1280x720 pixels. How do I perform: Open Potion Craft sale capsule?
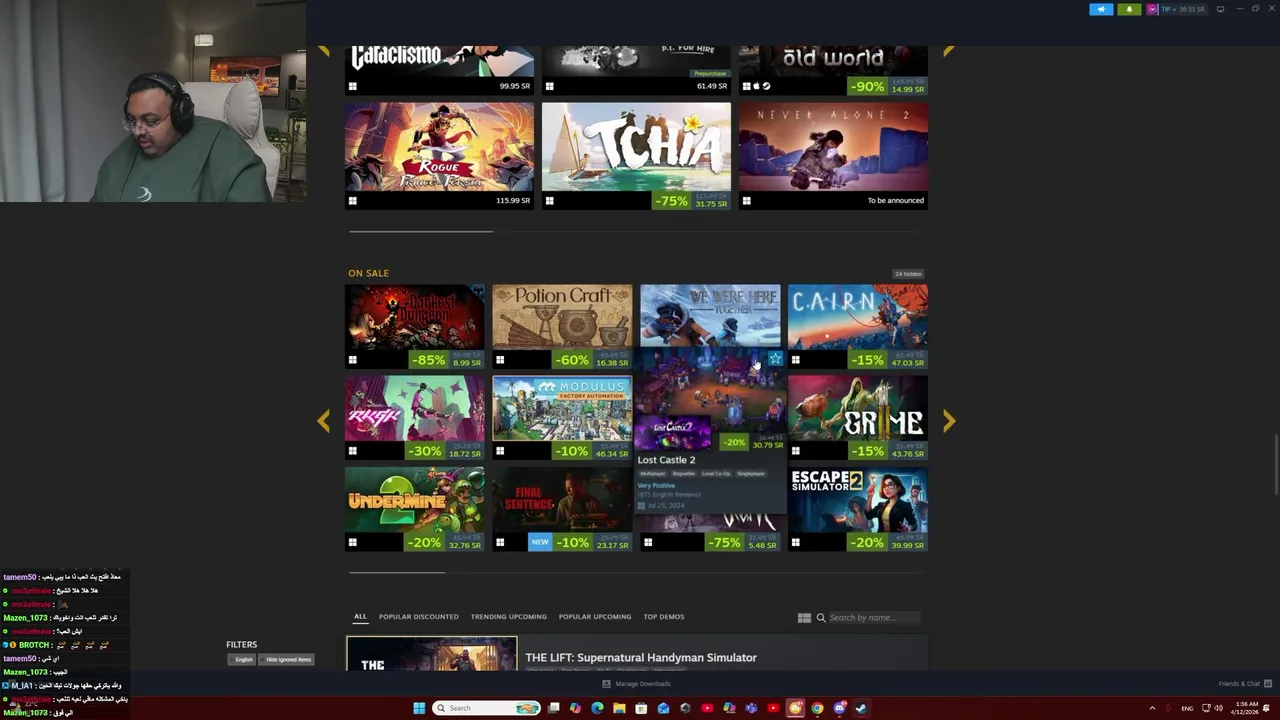562,327
